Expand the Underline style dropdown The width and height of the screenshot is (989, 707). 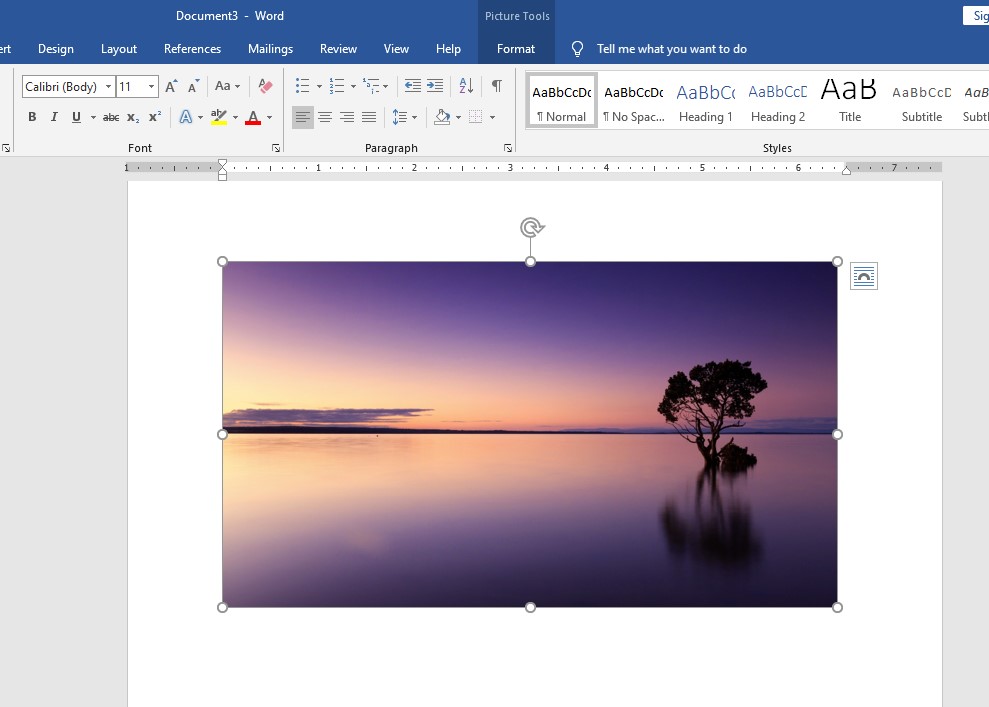(x=91, y=117)
